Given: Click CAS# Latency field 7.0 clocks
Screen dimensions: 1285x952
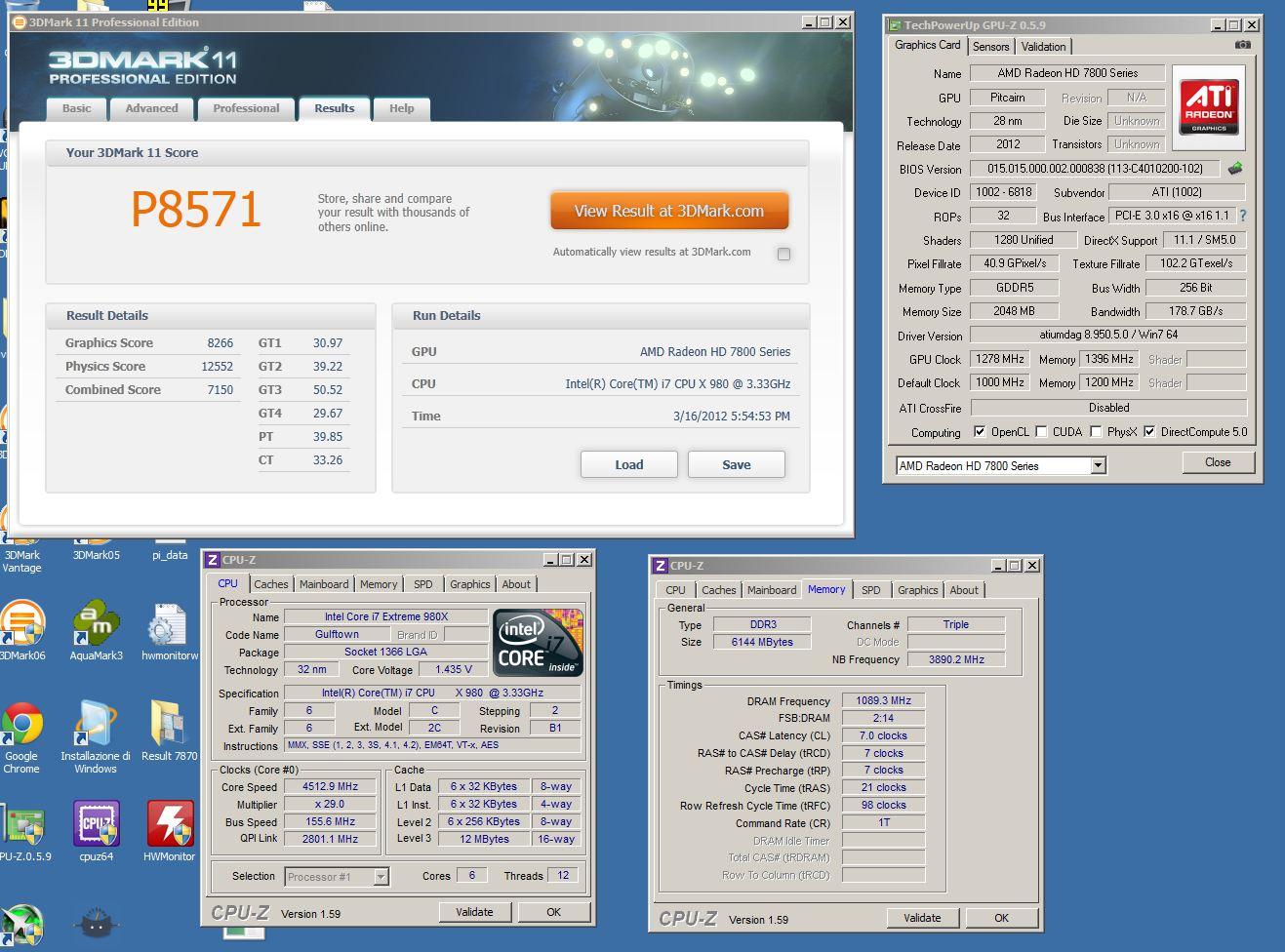Looking at the screenshot, I should click(883, 735).
